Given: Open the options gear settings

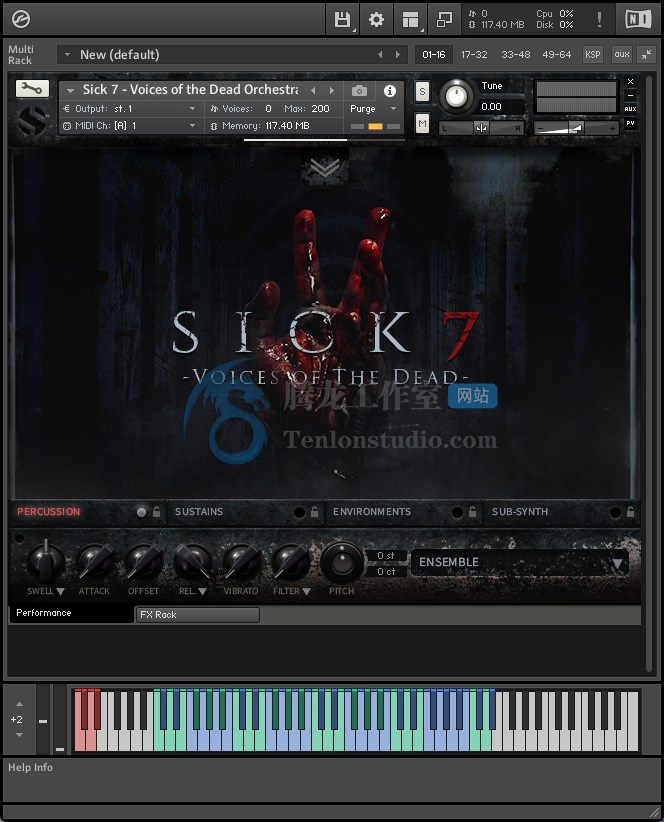Looking at the screenshot, I should [x=376, y=19].
